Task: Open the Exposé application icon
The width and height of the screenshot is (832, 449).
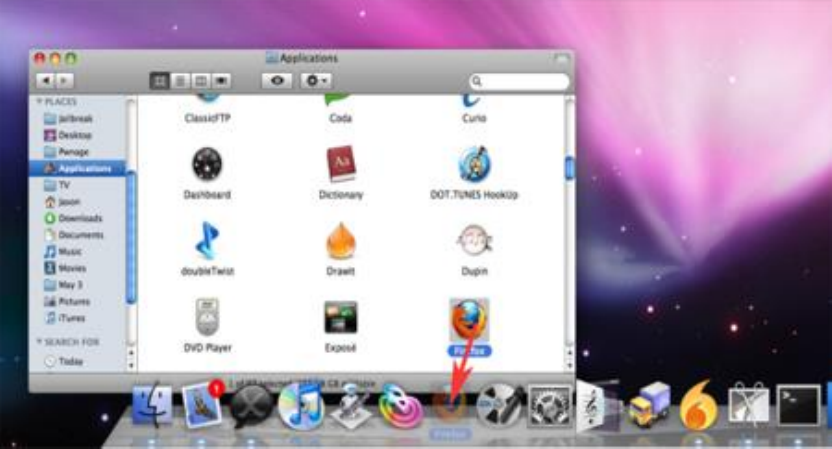Action: [x=341, y=317]
